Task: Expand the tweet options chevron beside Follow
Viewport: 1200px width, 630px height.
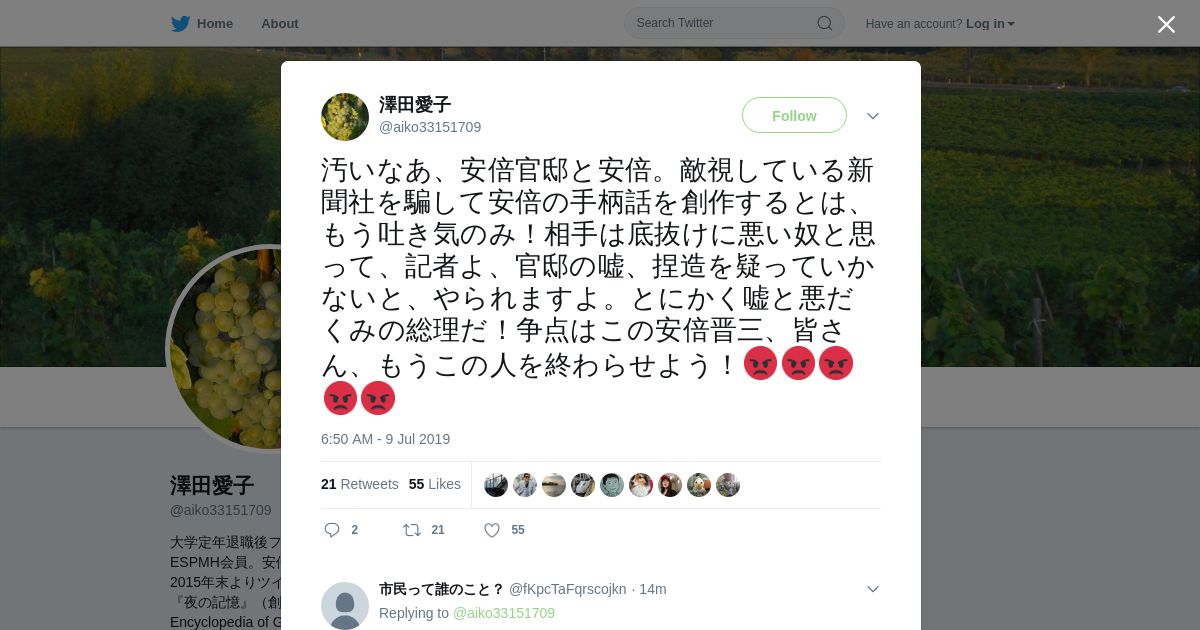Action: tap(873, 116)
